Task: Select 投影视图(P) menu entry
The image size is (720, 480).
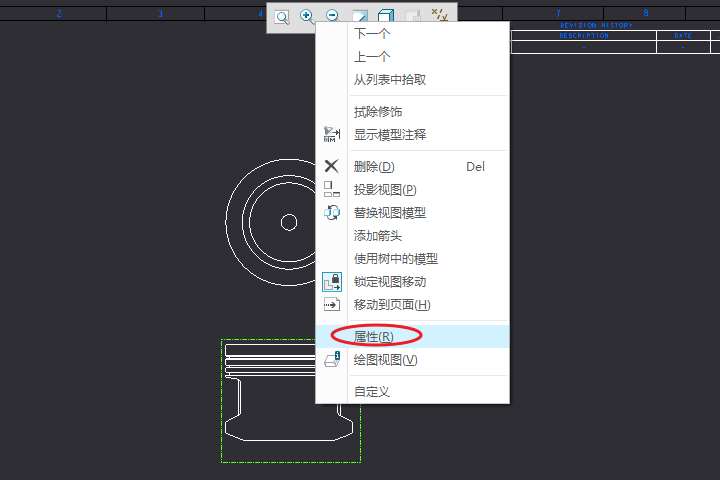Action: click(x=412, y=190)
